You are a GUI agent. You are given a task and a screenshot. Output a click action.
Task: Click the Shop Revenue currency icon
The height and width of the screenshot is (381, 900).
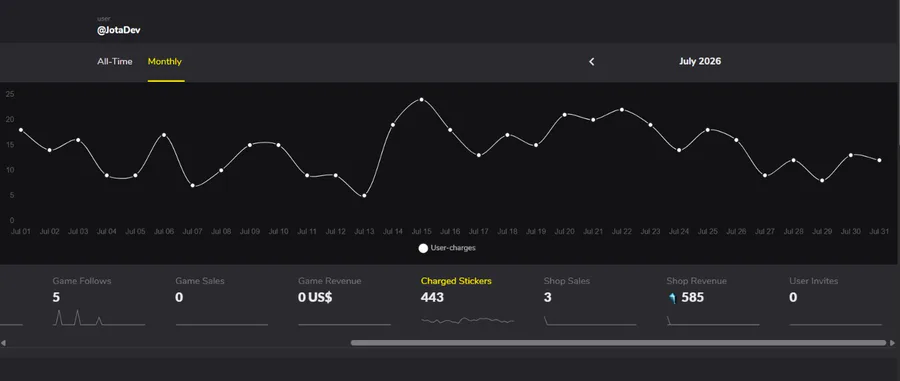(673, 298)
